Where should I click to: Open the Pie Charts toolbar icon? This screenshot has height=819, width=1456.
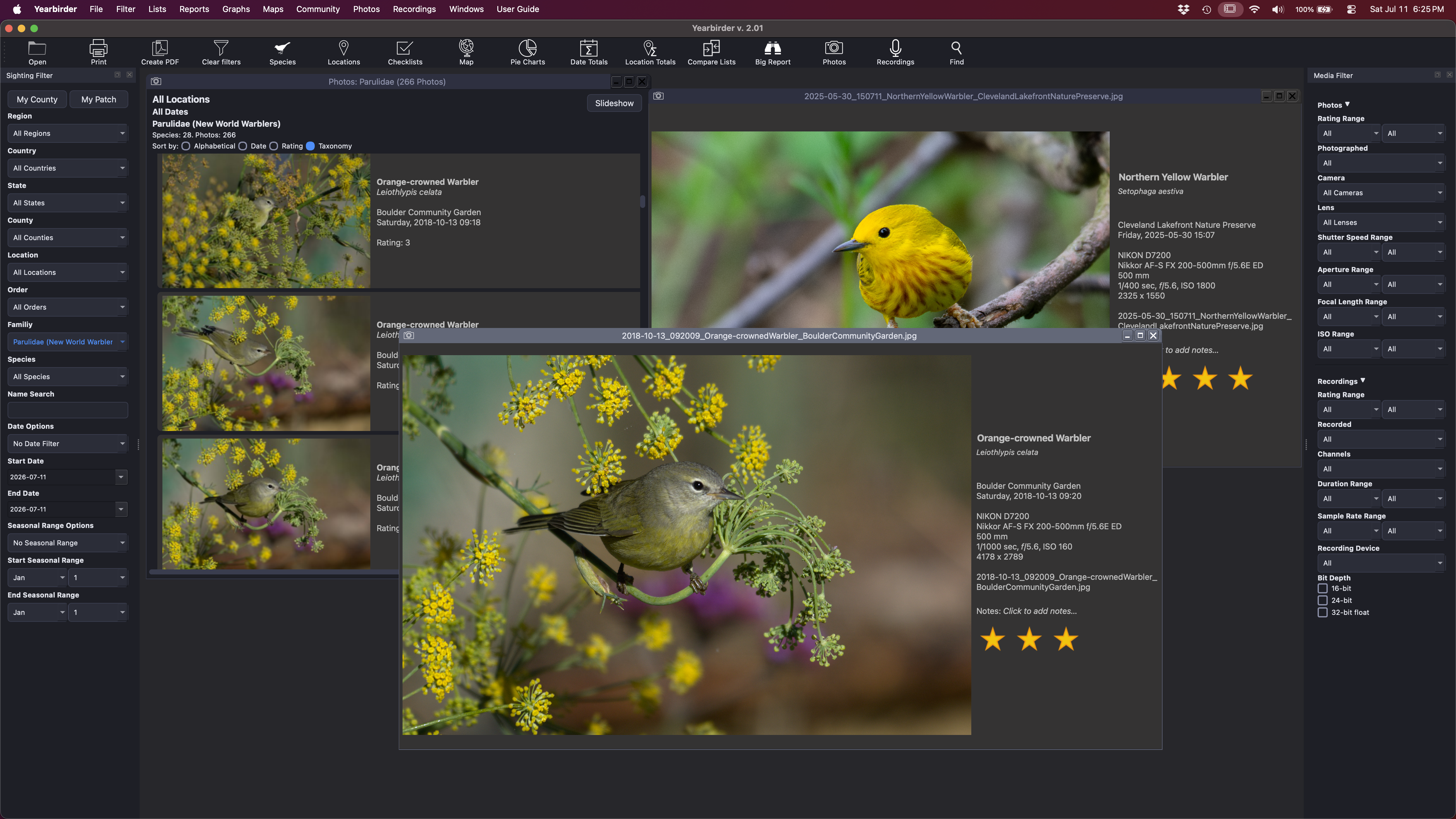point(527,48)
